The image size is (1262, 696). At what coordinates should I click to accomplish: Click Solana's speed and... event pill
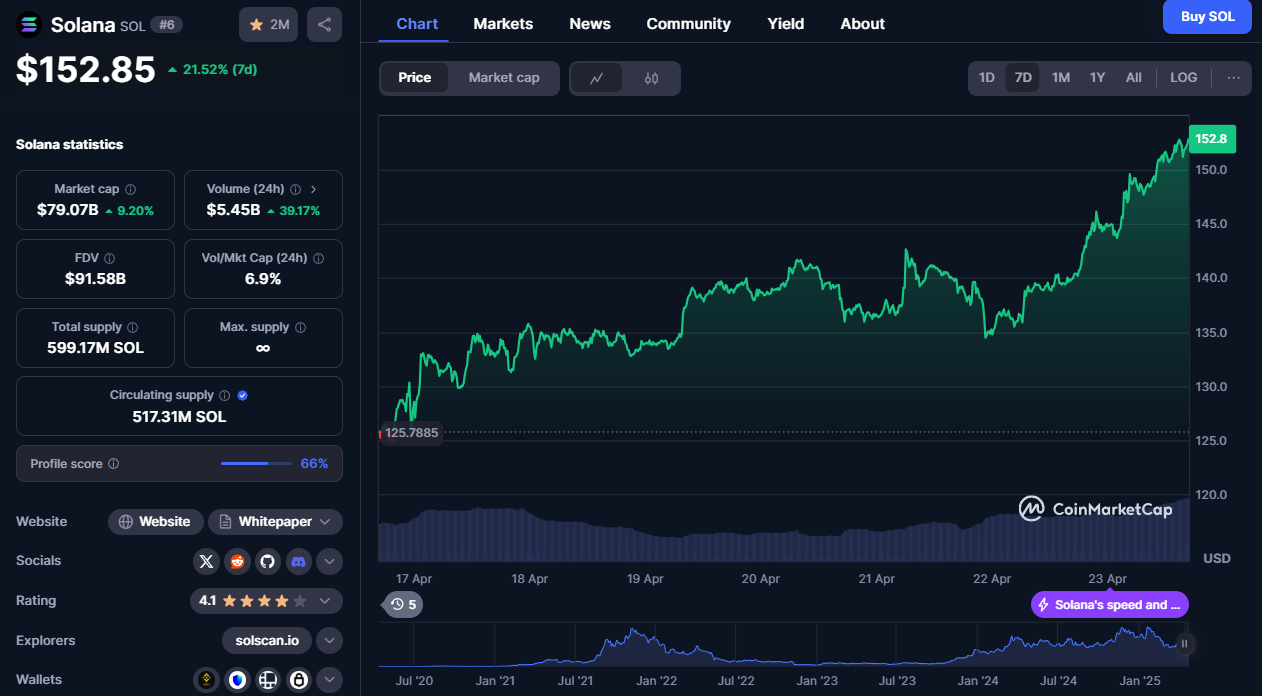tap(1110, 605)
